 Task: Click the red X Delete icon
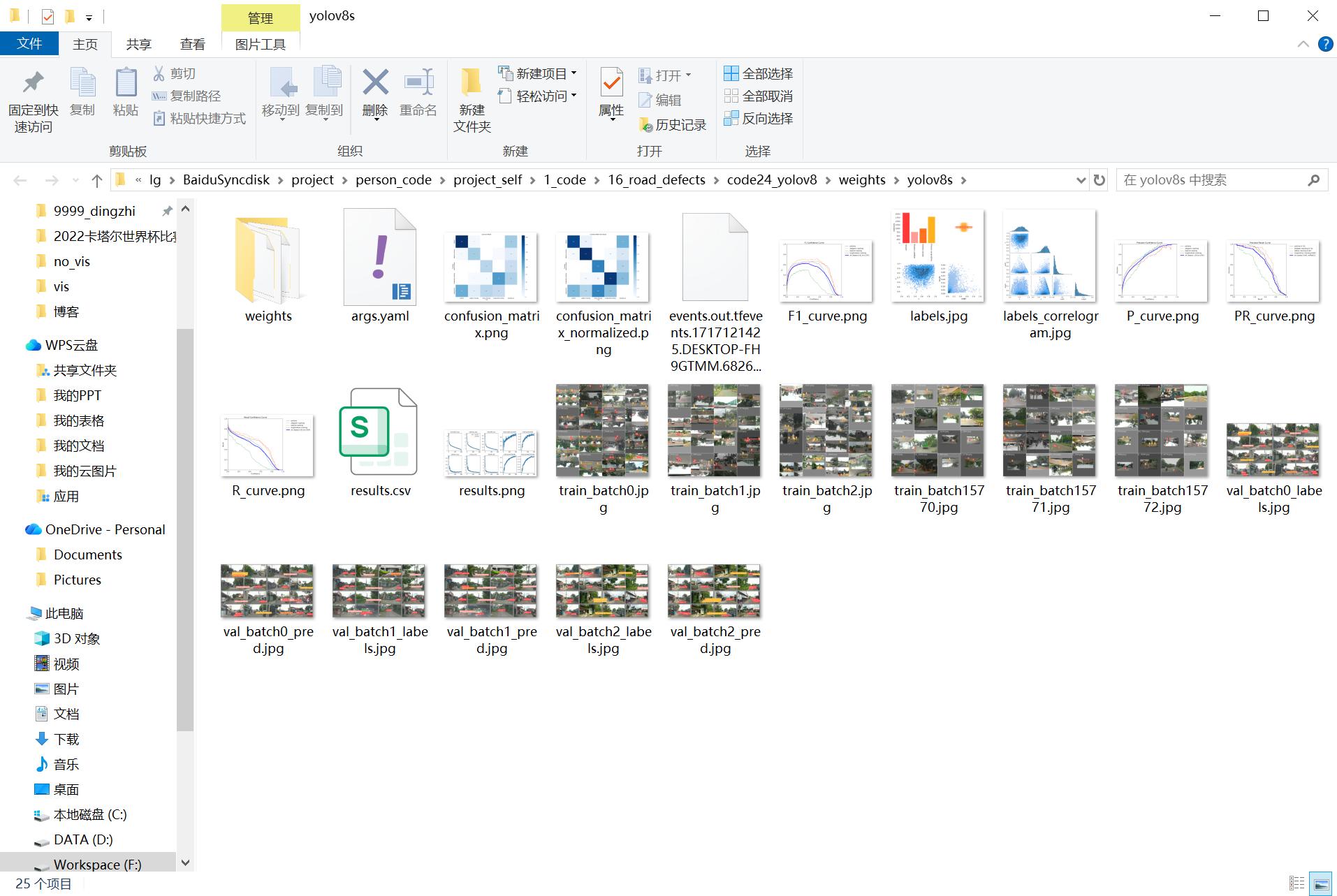click(375, 82)
